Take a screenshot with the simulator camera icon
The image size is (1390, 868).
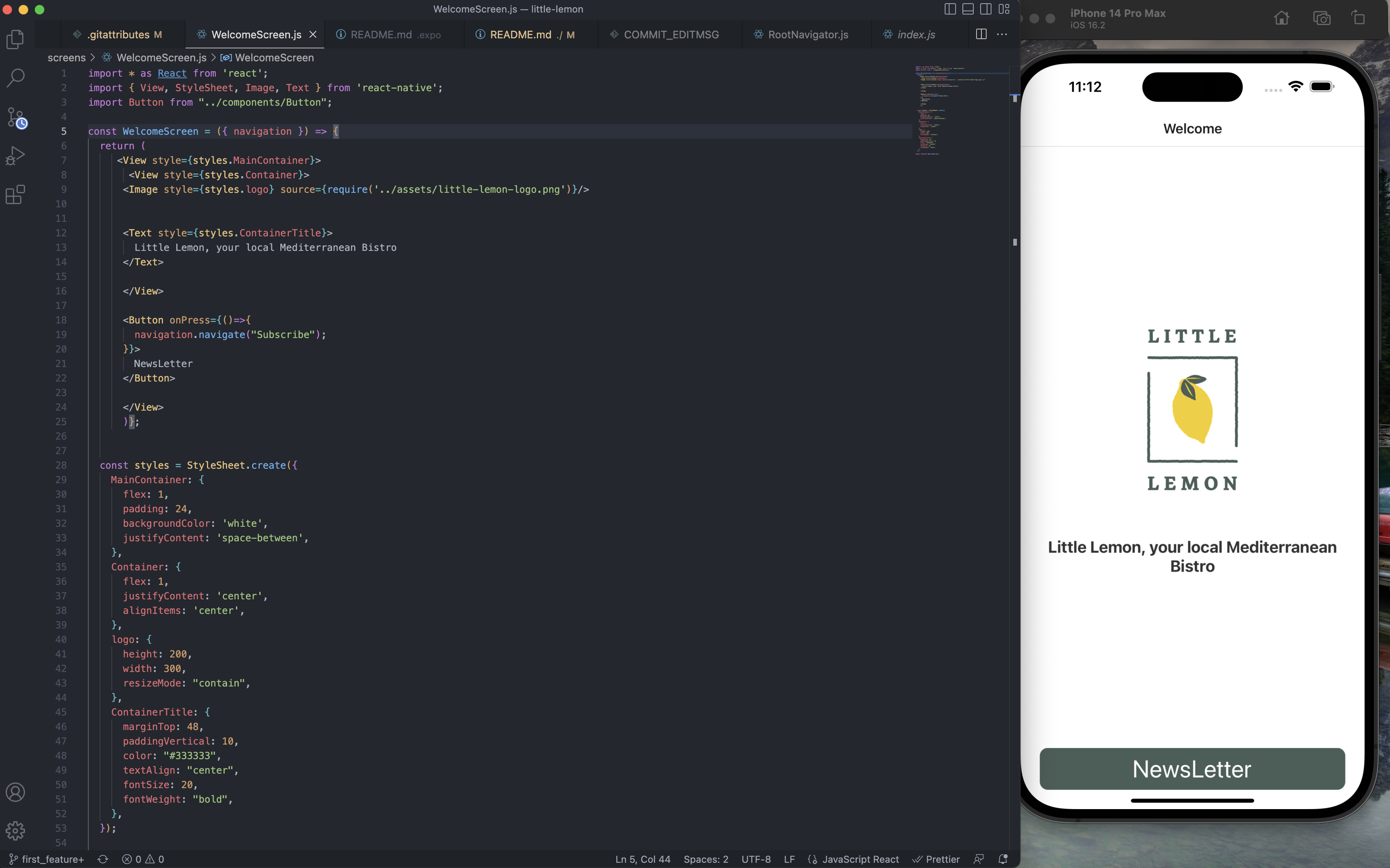[1322, 18]
